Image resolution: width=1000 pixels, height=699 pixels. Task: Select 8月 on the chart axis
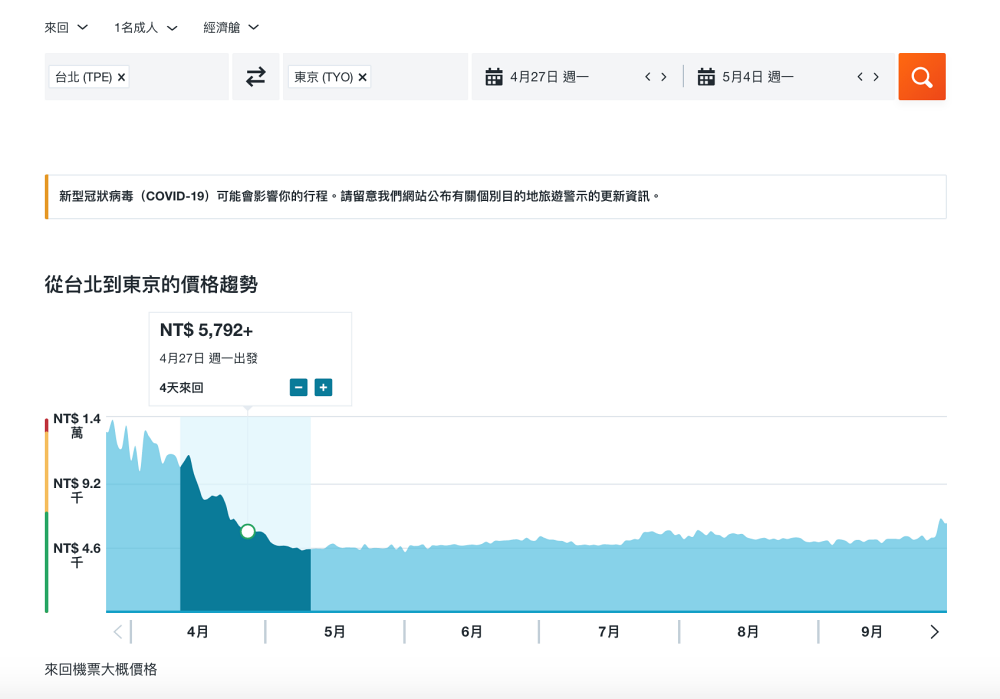pos(748,631)
